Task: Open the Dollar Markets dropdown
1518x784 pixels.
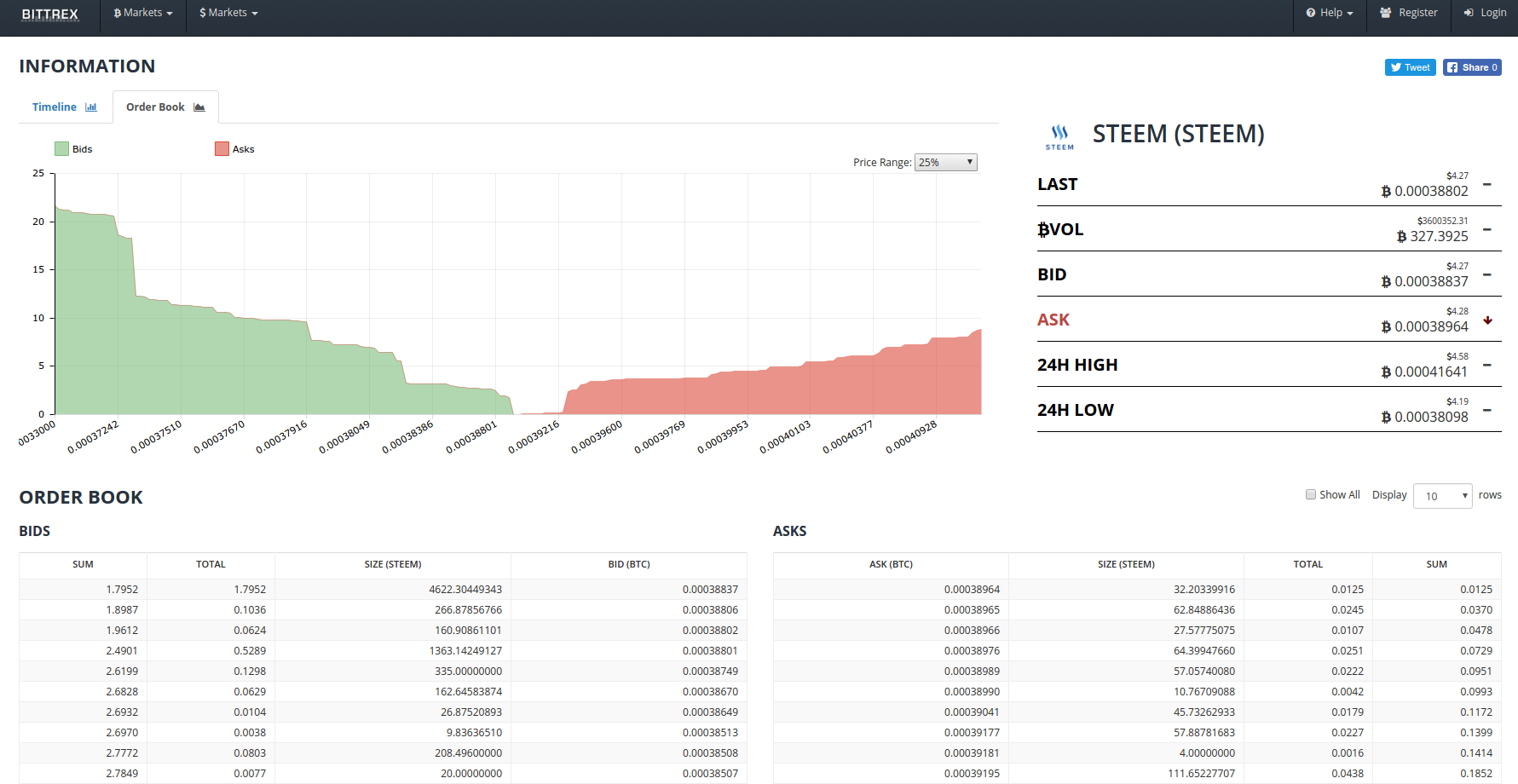Action: [x=228, y=13]
